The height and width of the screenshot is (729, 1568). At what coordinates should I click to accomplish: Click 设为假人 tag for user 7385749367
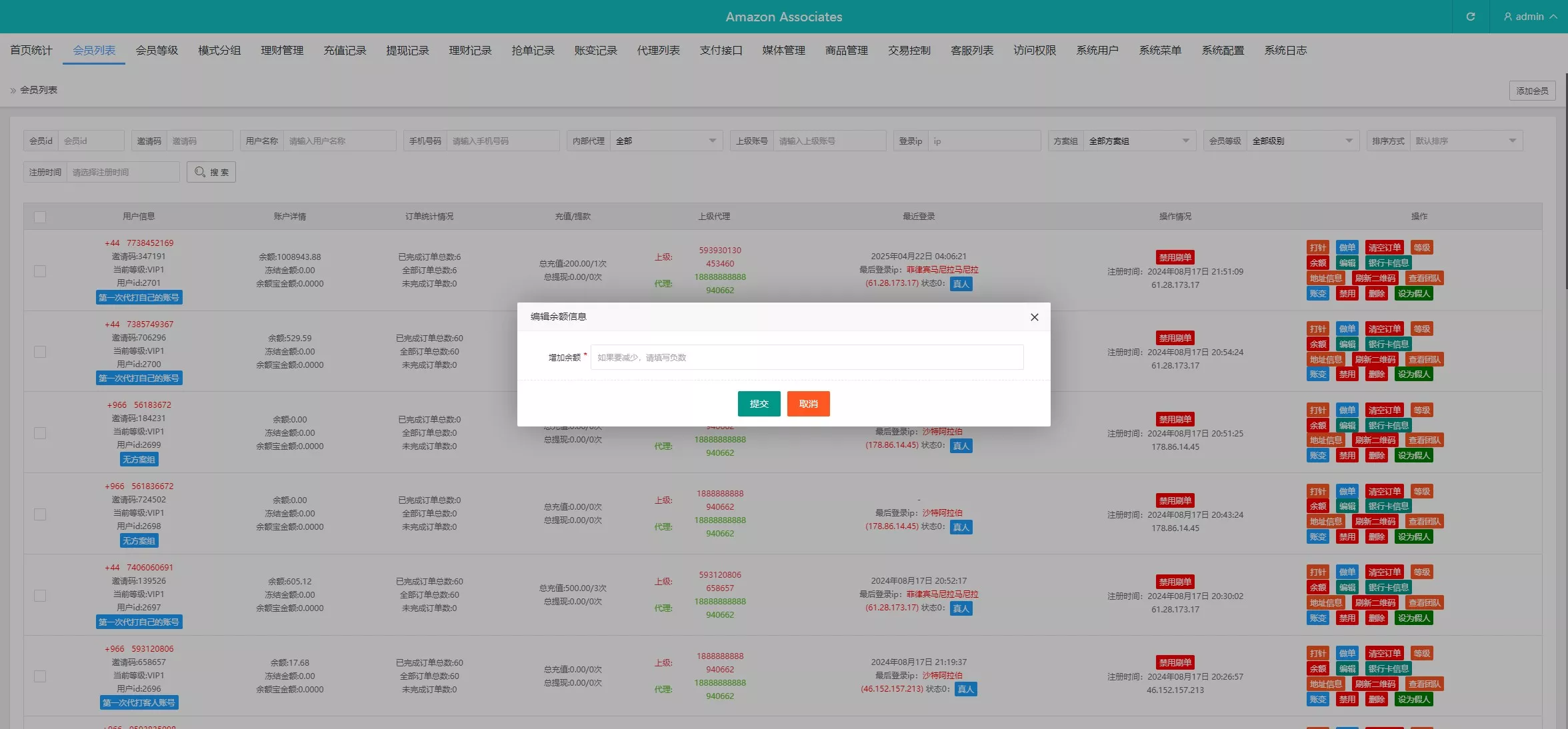pos(1413,374)
